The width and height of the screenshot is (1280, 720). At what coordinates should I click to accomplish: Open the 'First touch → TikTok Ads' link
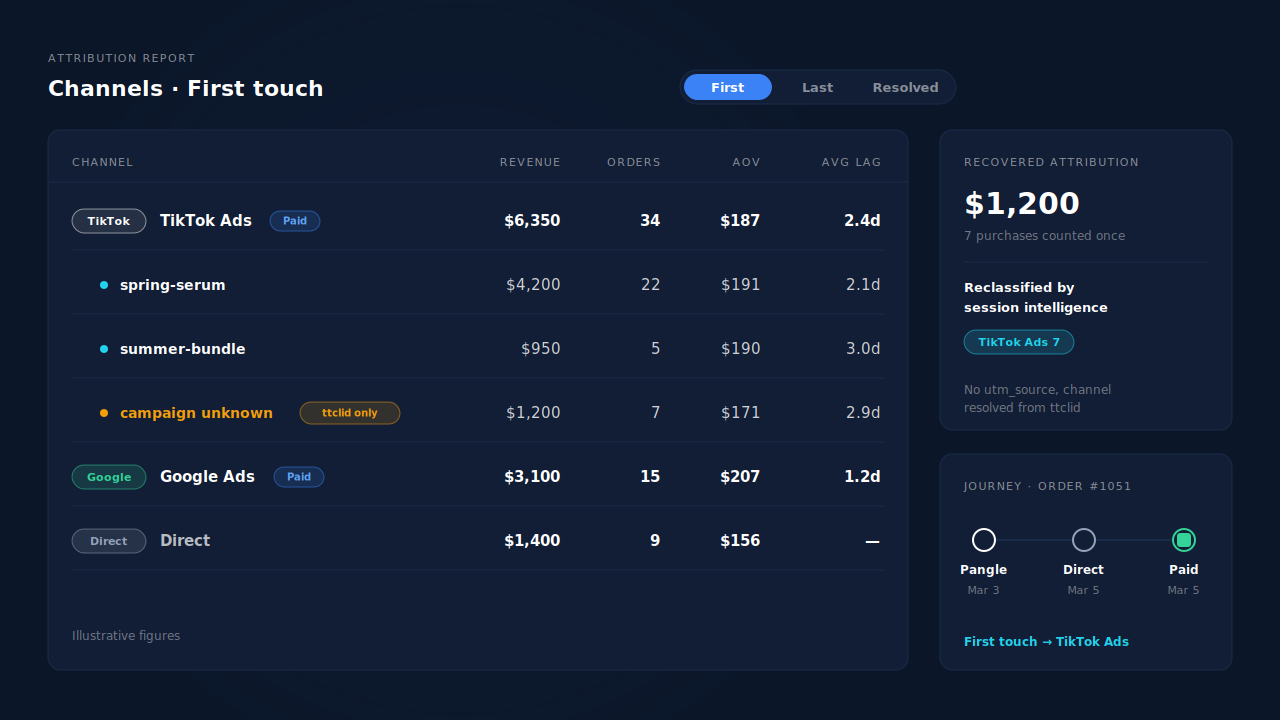tap(1046, 642)
